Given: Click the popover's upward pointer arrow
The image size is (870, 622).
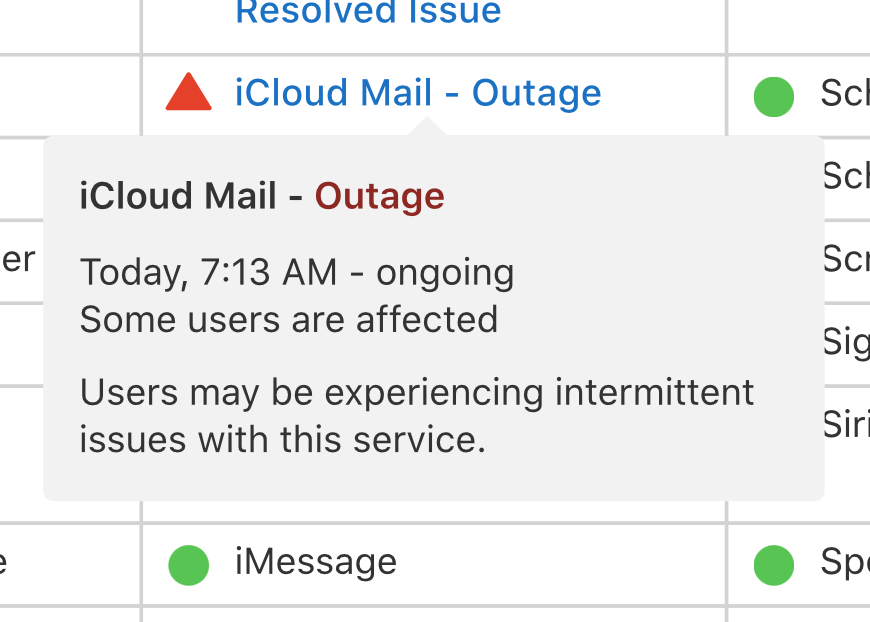Looking at the screenshot, I should (x=426, y=127).
